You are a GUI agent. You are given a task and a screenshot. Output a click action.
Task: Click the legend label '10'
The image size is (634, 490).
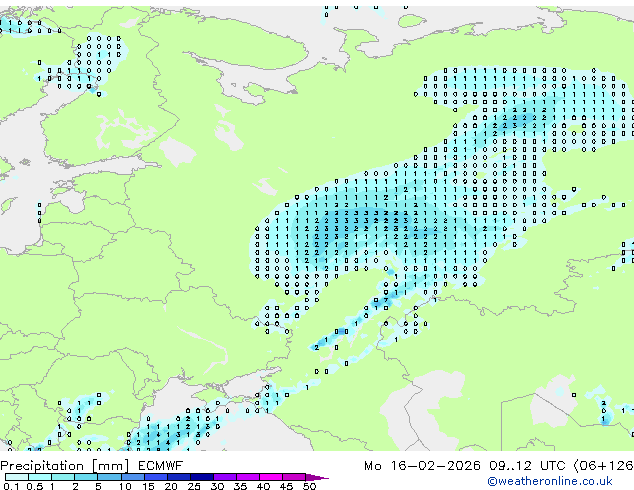(x=125, y=486)
